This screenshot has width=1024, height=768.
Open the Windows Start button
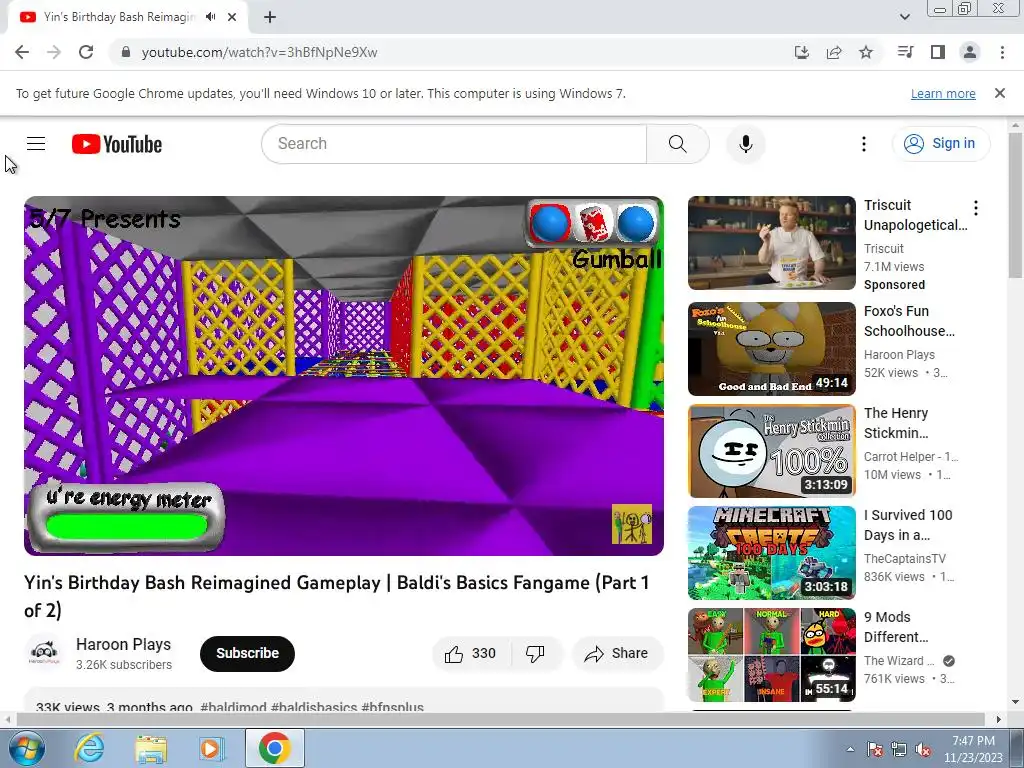[x=27, y=748]
